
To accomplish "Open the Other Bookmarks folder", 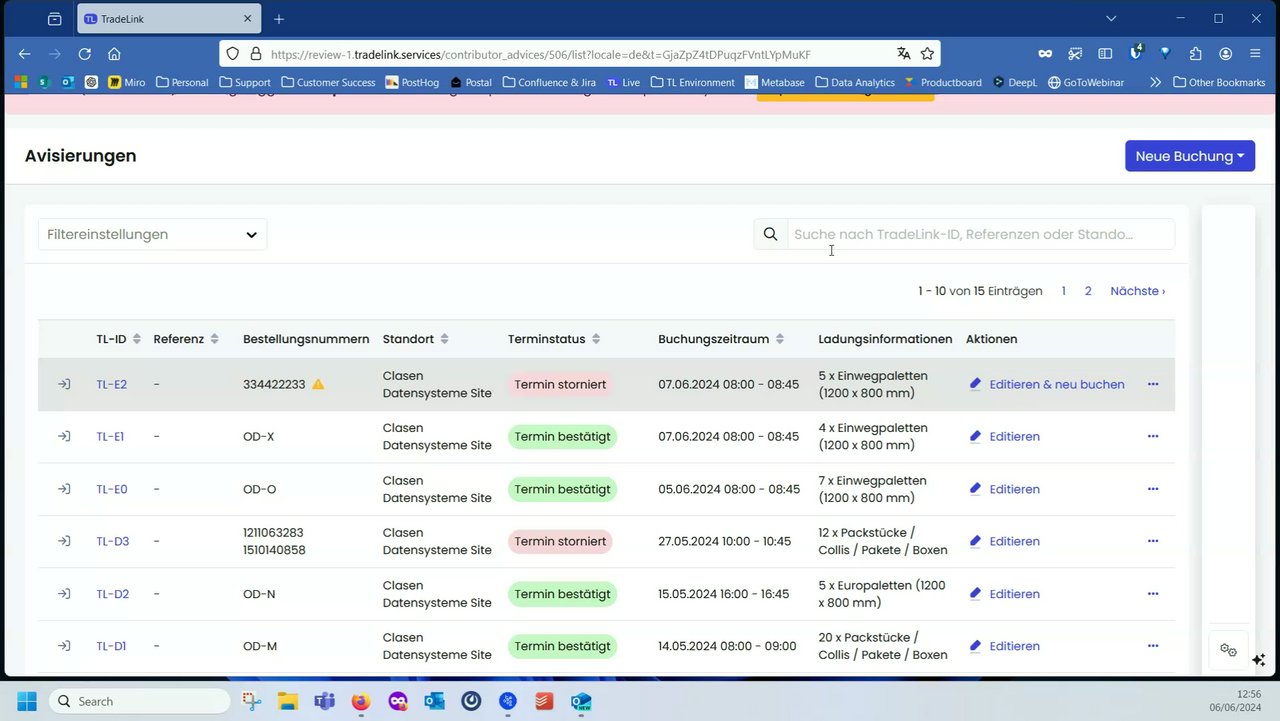I will pyautogui.click(x=1219, y=82).
